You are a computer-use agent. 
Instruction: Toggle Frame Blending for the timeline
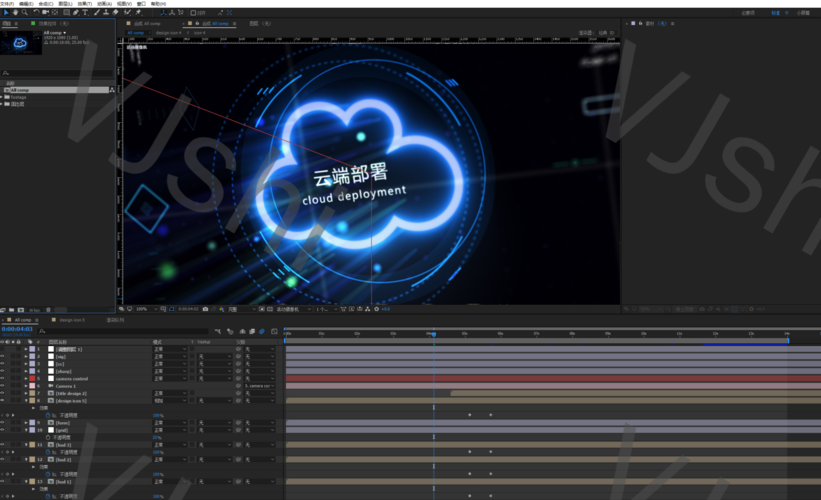pyautogui.click(x=252, y=331)
